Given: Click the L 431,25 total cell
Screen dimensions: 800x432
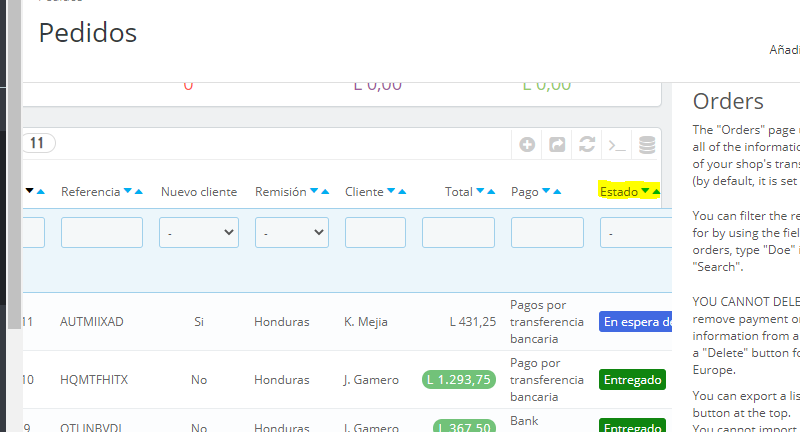Looking at the screenshot, I should [473, 322].
